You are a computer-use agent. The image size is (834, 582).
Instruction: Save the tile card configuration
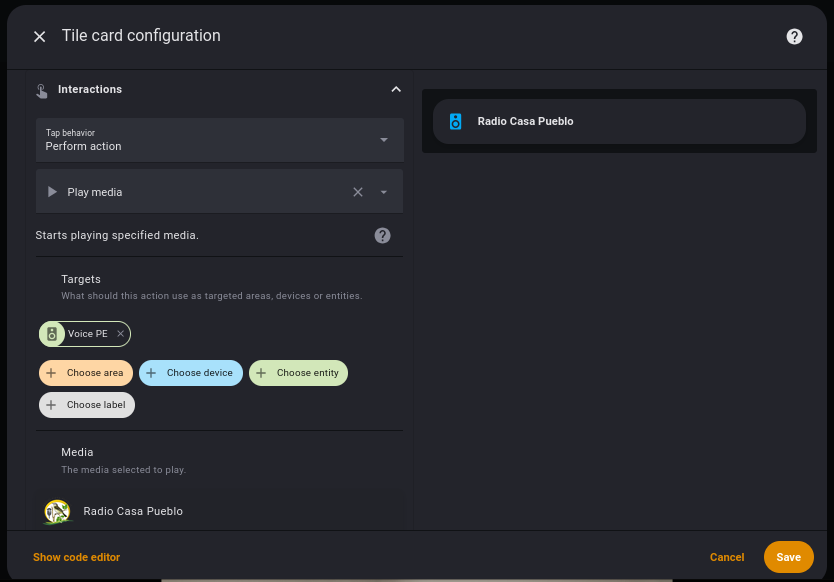(x=788, y=557)
